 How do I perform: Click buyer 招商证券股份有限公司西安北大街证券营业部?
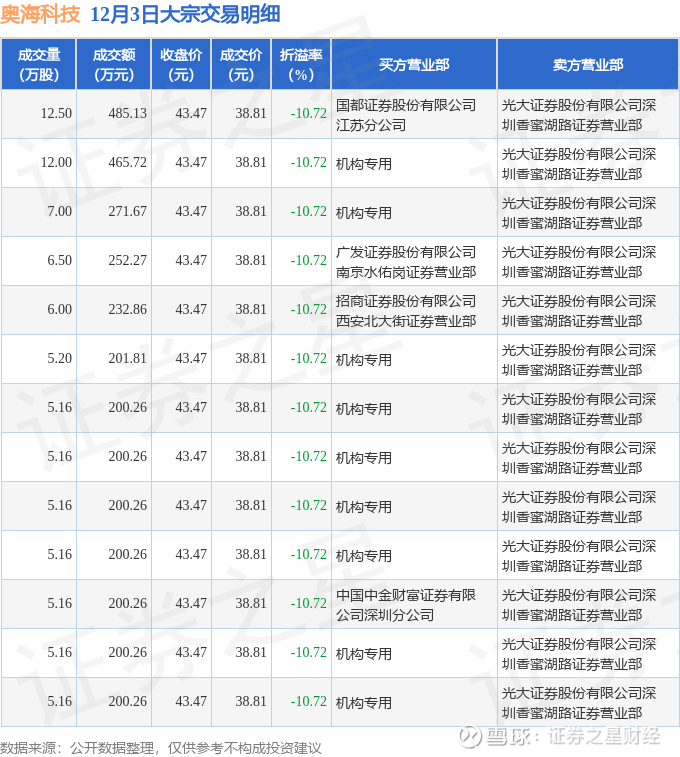406,311
